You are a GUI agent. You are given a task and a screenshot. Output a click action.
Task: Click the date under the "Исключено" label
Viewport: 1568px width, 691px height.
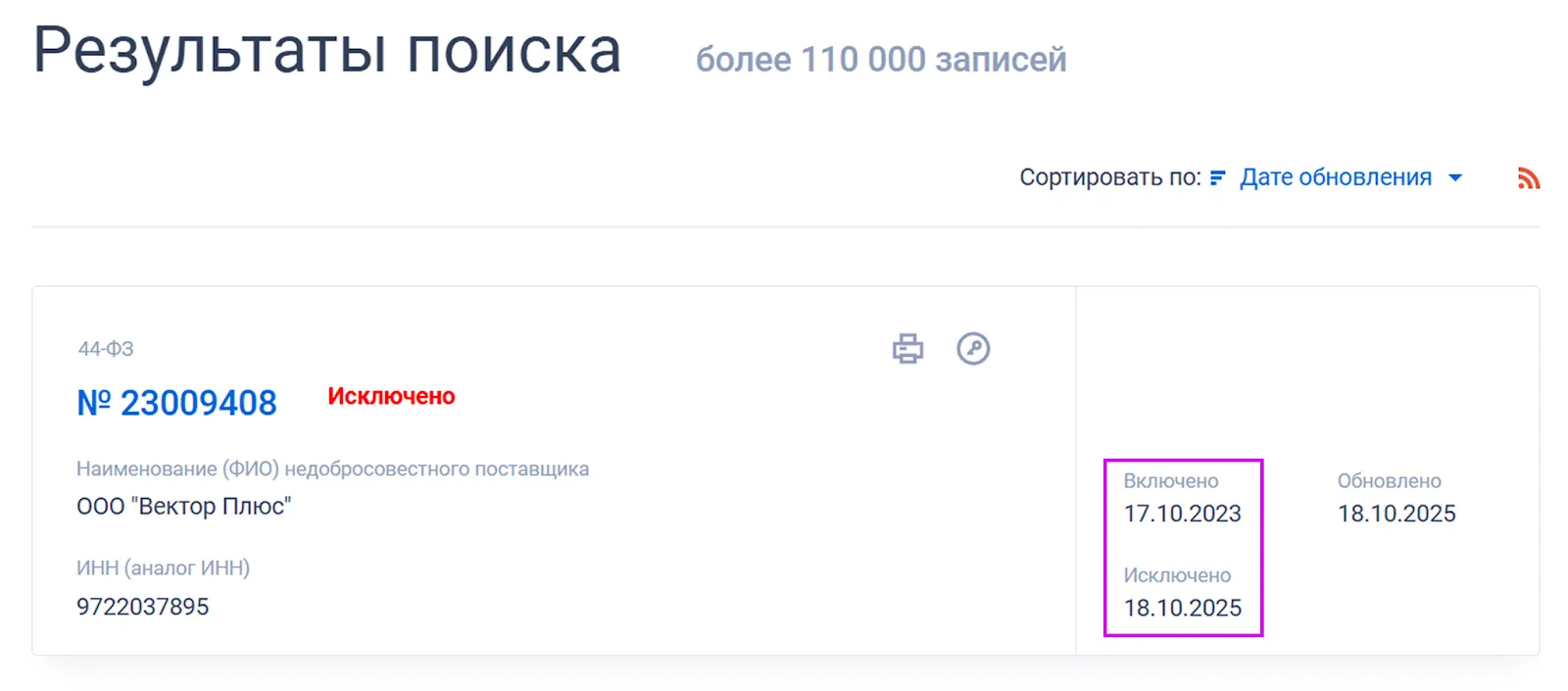point(1182,608)
